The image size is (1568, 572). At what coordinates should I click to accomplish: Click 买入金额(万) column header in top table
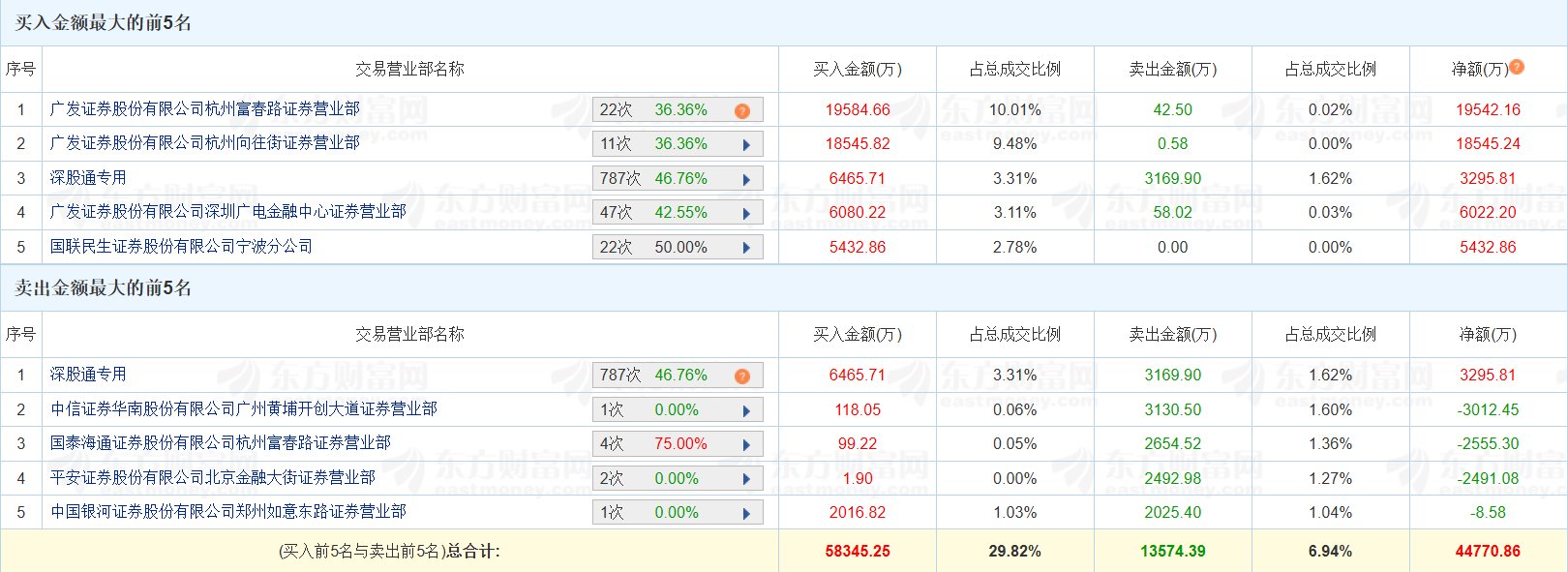[x=857, y=70]
